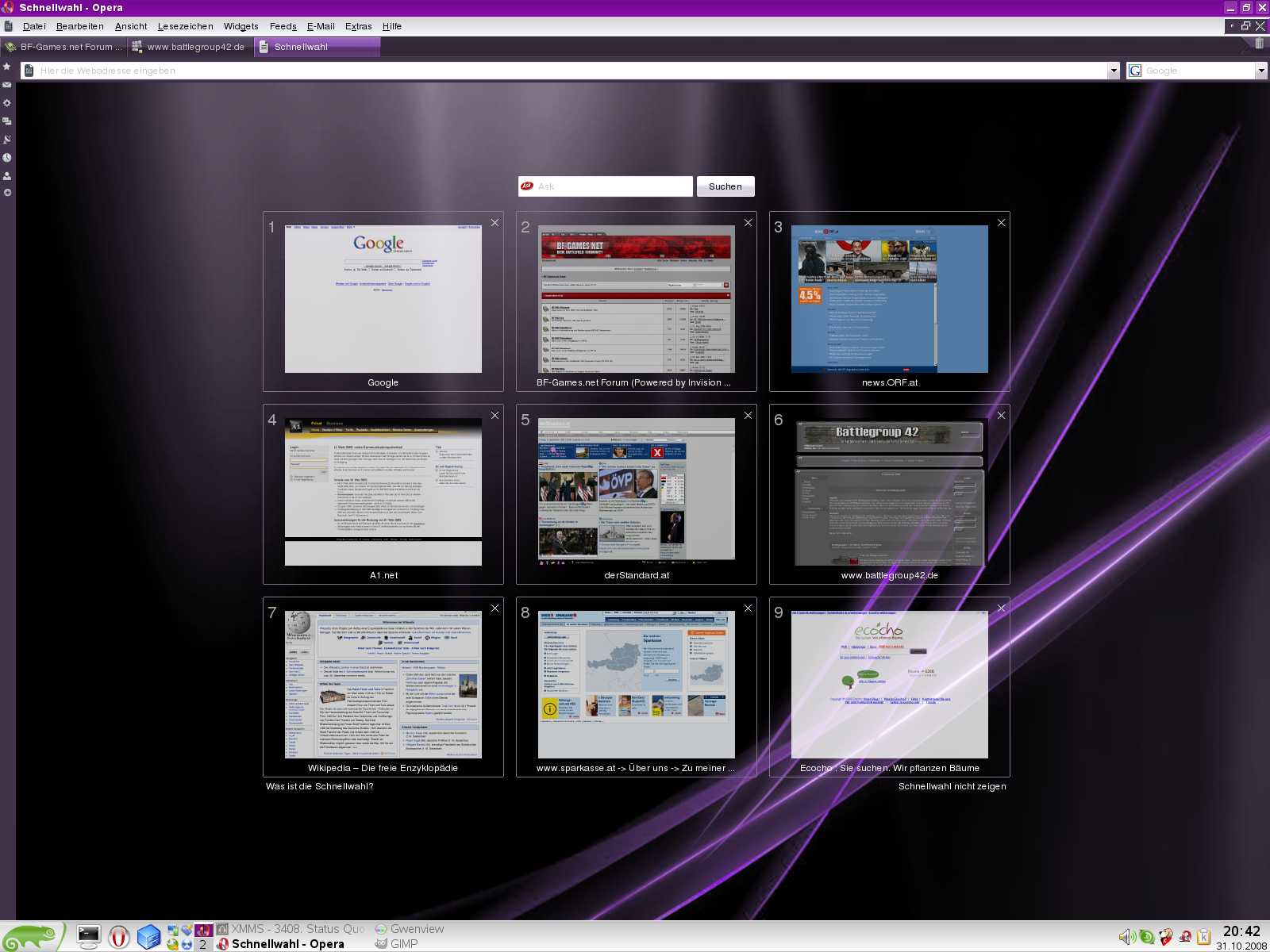Image resolution: width=1270 pixels, height=952 pixels.
Task: Click the green updater tray icon
Action: click(1147, 937)
